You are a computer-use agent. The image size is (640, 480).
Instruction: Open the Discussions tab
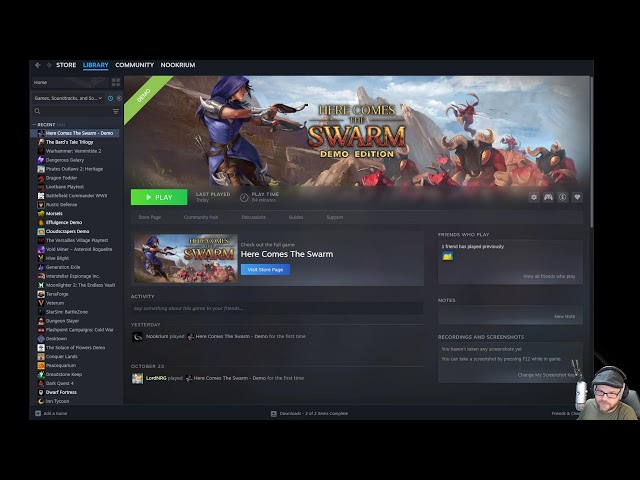[253, 217]
